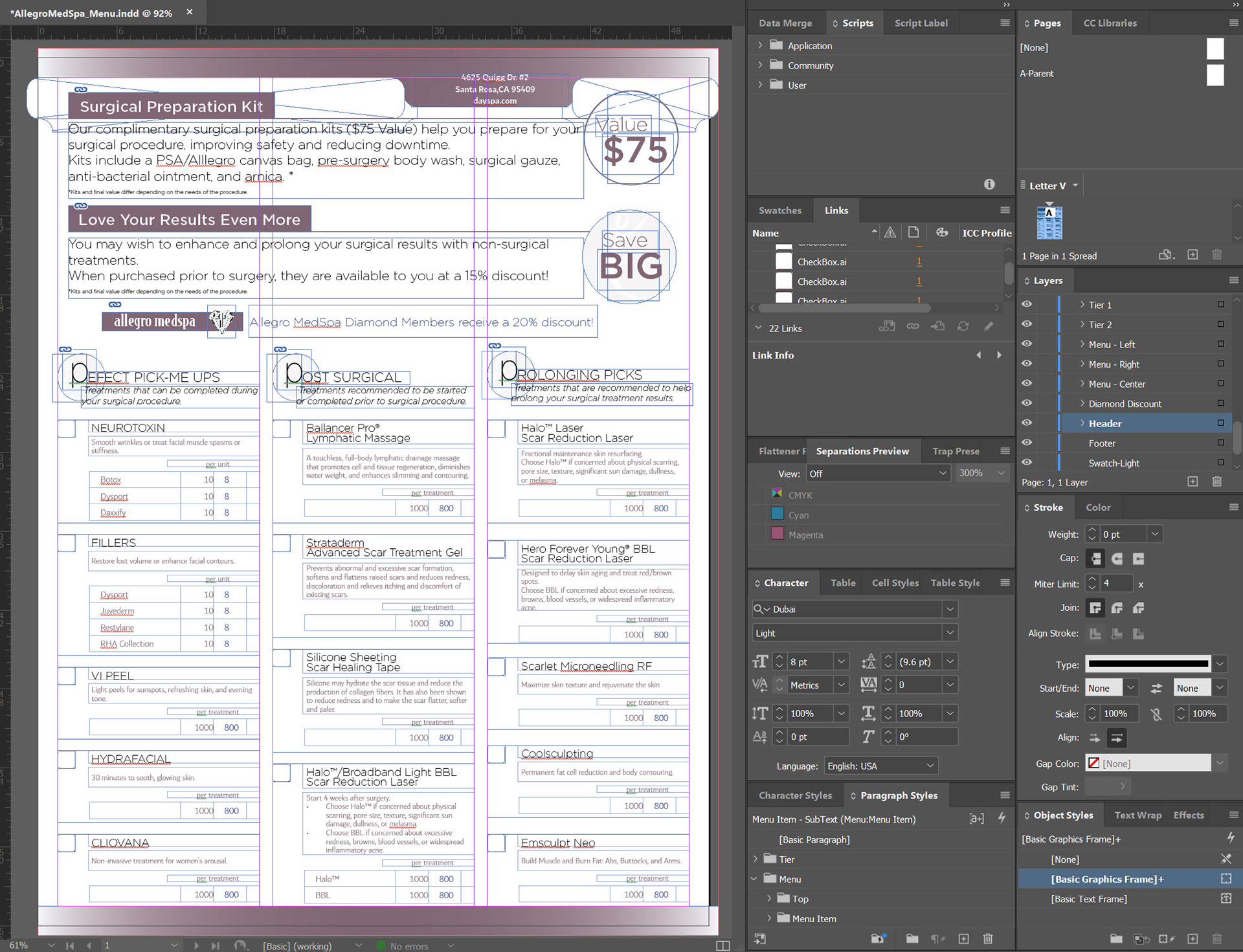Click the stroke Weight input field
1243x952 pixels.
point(1124,534)
